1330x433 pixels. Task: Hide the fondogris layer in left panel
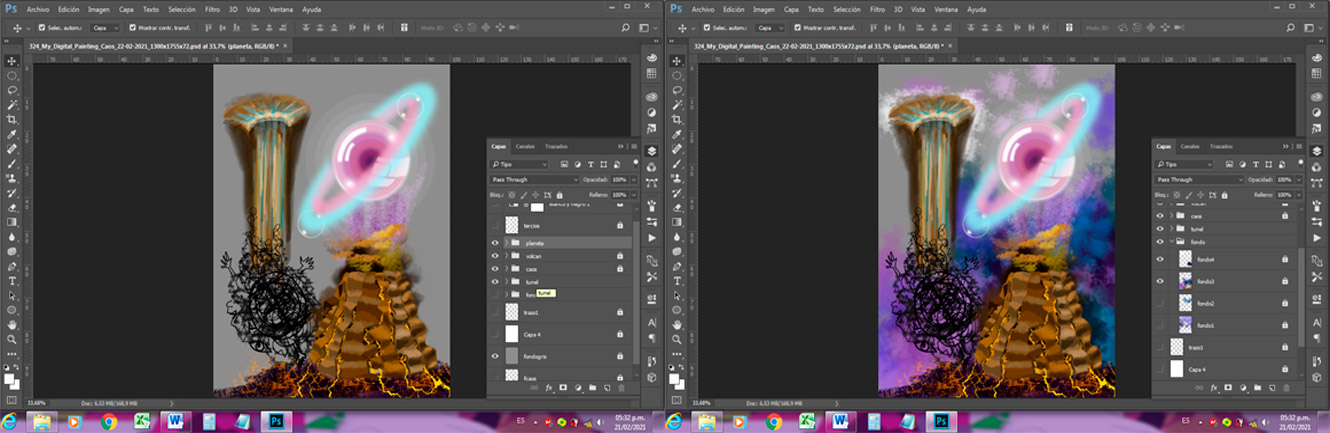click(494, 356)
